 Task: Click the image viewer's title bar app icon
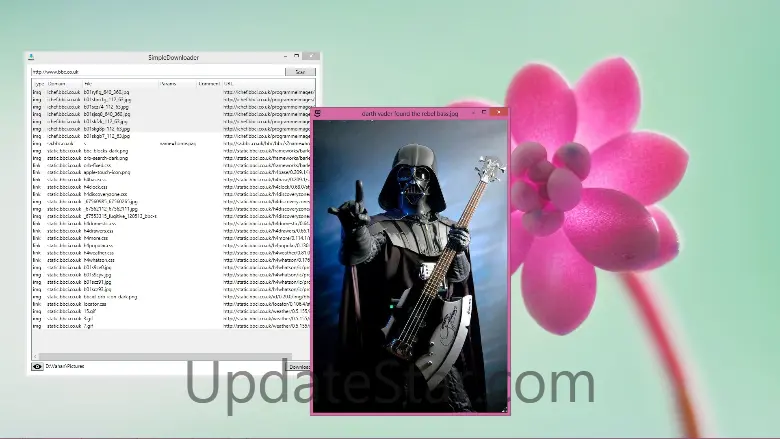[x=317, y=113]
